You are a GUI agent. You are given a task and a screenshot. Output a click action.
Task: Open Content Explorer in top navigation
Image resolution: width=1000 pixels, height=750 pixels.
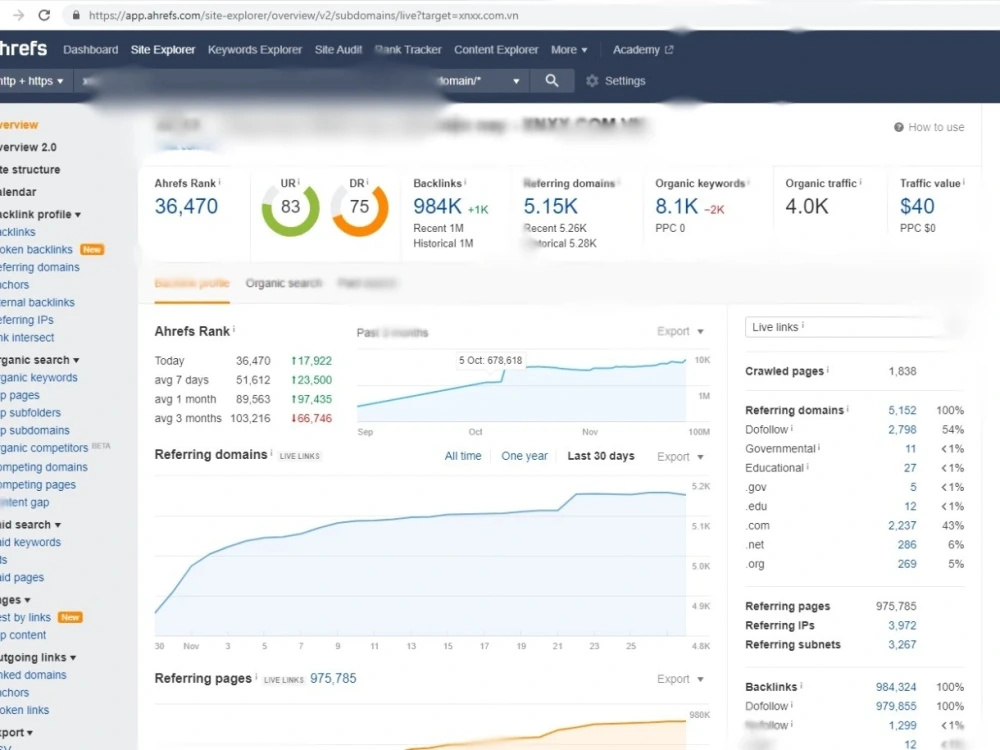496,50
